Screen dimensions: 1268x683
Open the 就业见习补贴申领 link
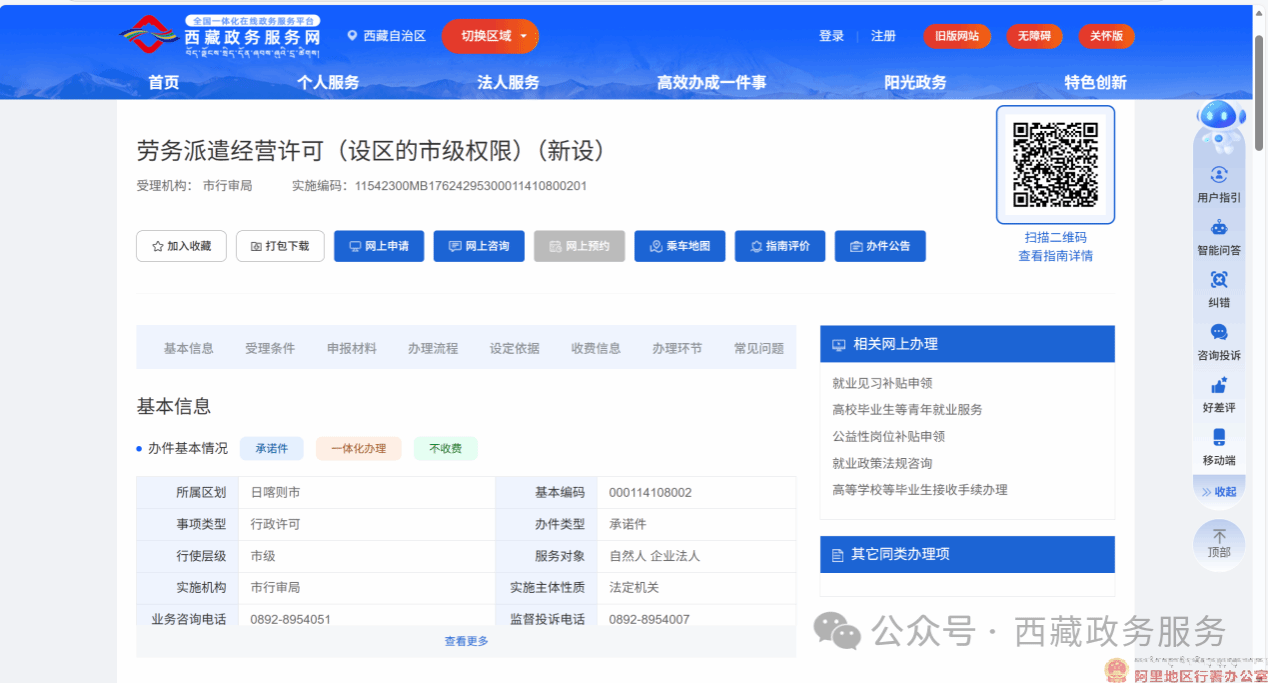pyautogui.click(x=882, y=383)
